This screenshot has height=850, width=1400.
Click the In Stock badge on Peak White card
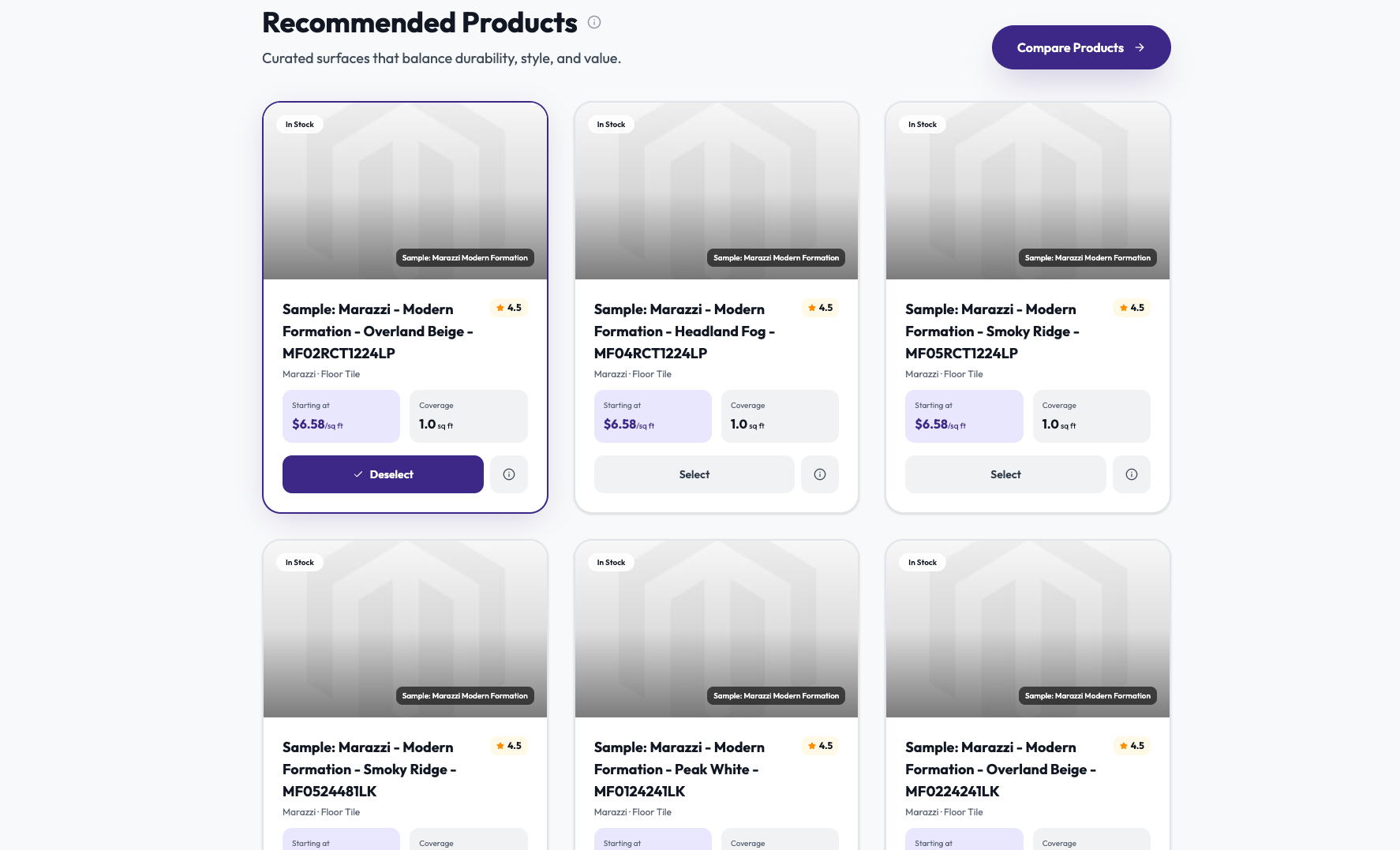point(611,563)
